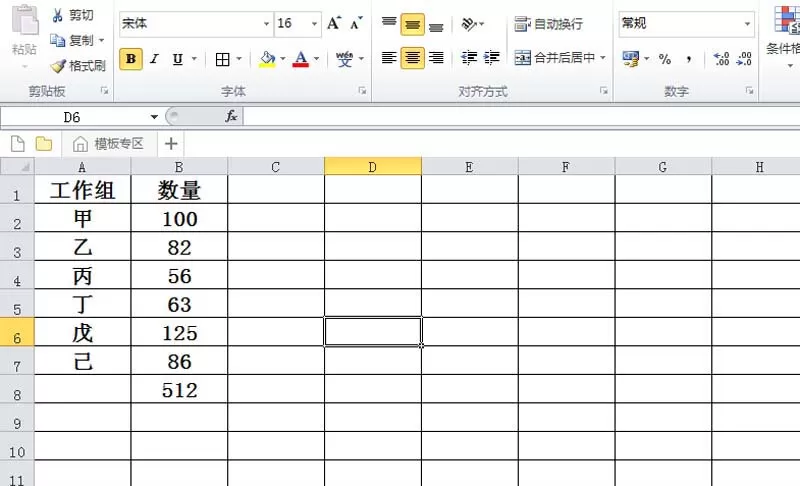Open the font size 16 dropdown
This screenshot has height=486, width=800.
click(314, 24)
